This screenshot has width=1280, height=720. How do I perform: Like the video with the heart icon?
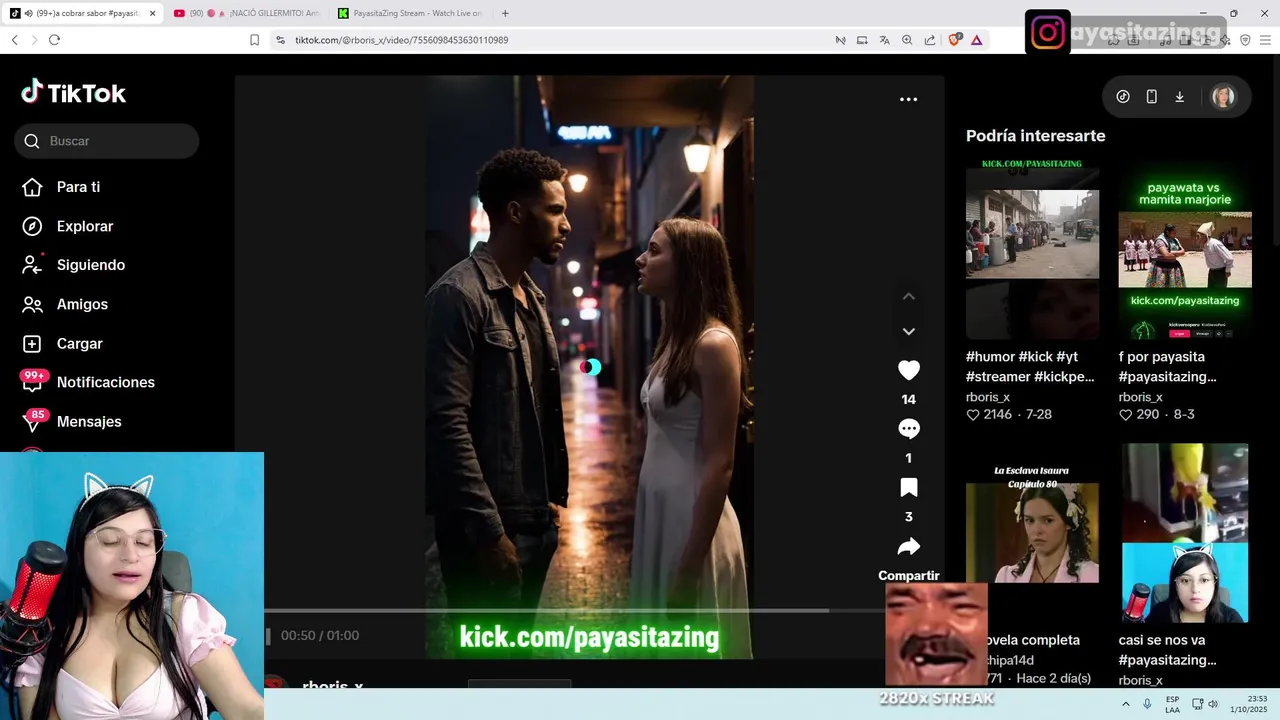point(908,370)
